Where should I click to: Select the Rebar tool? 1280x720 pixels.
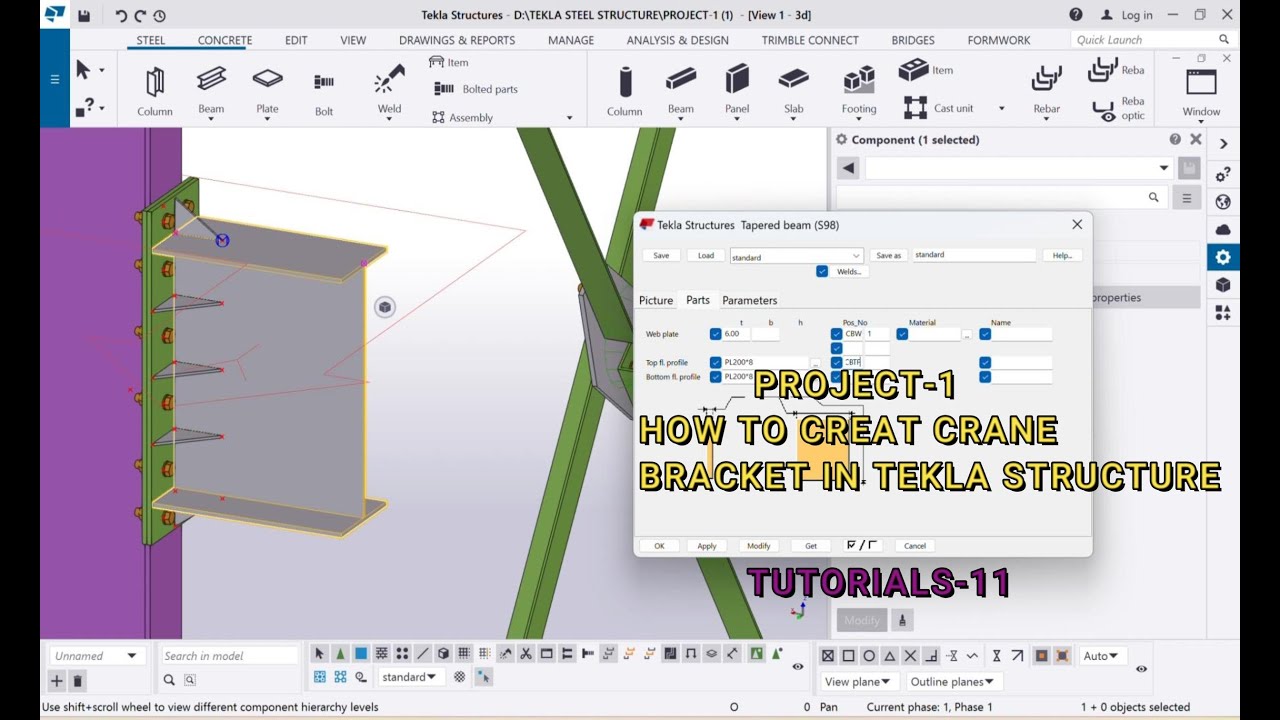pyautogui.click(x=1047, y=91)
